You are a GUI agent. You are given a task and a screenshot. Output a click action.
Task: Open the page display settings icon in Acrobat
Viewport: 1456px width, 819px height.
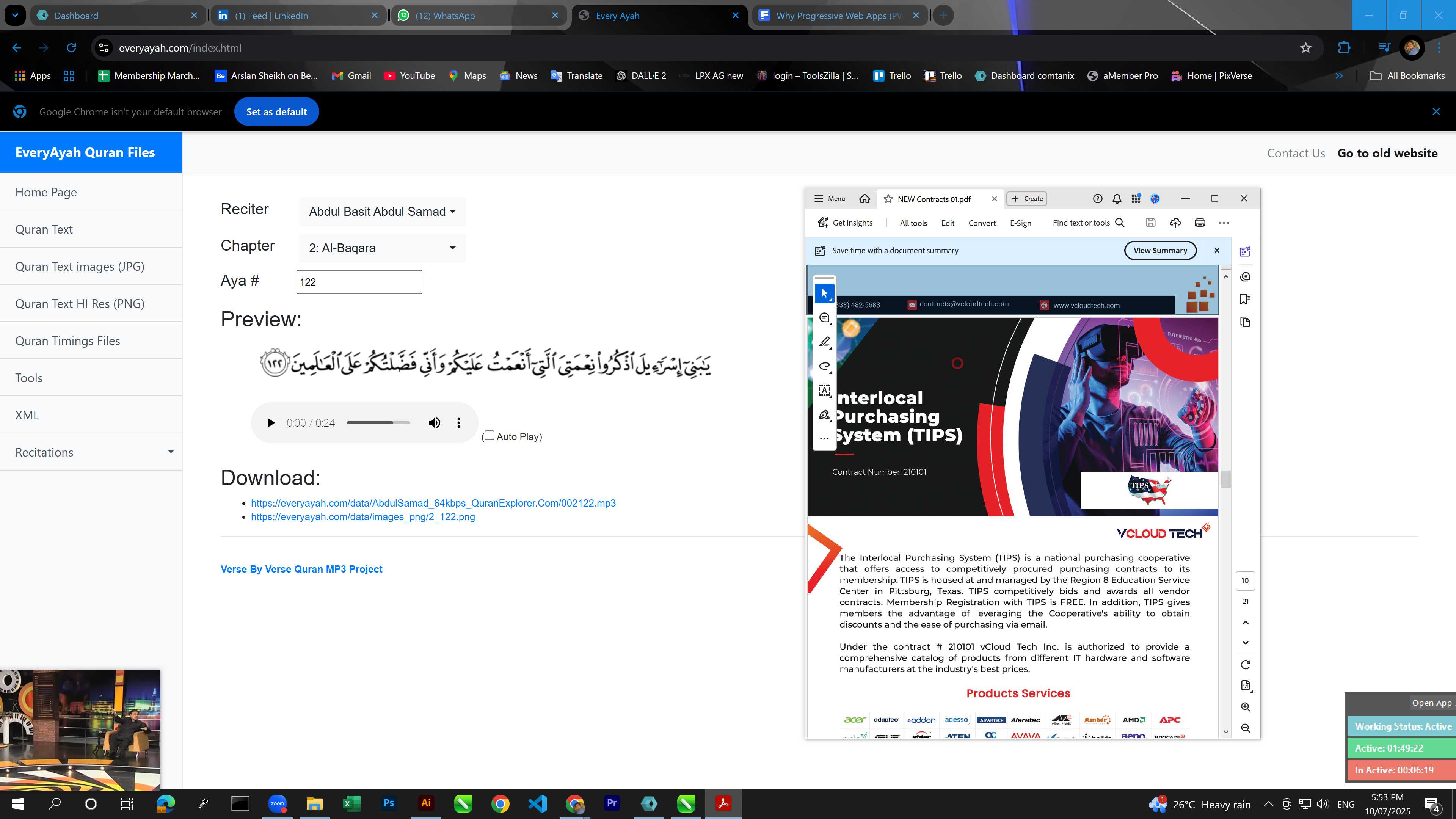point(1245,686)
